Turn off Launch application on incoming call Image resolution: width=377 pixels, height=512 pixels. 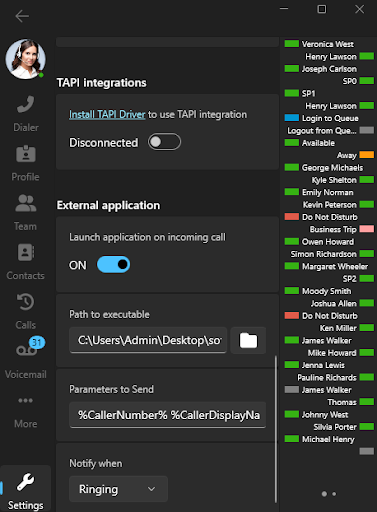click(113, 265)
